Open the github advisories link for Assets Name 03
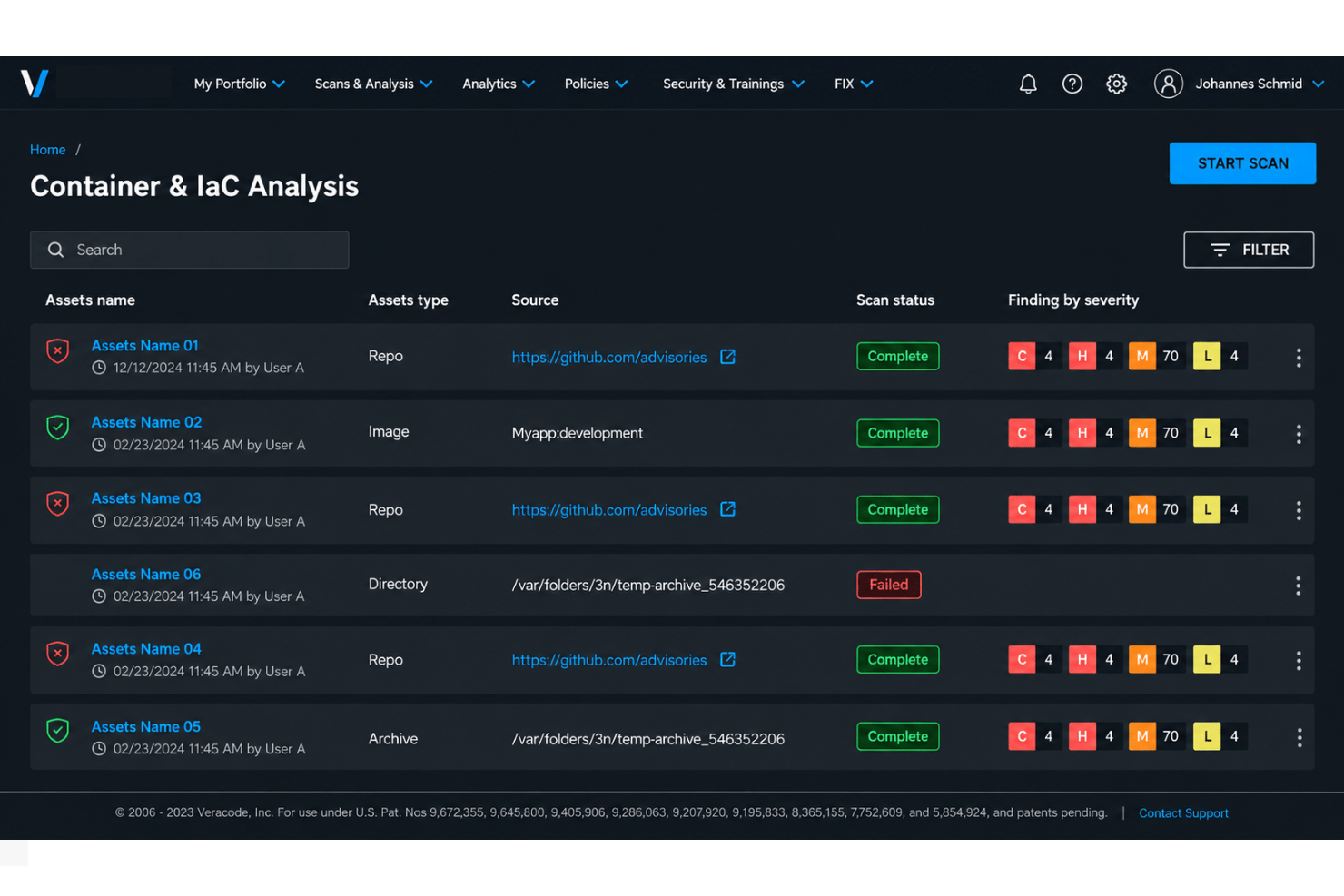This screenshot has height=896, width=1344. click(x=609, y=510)
